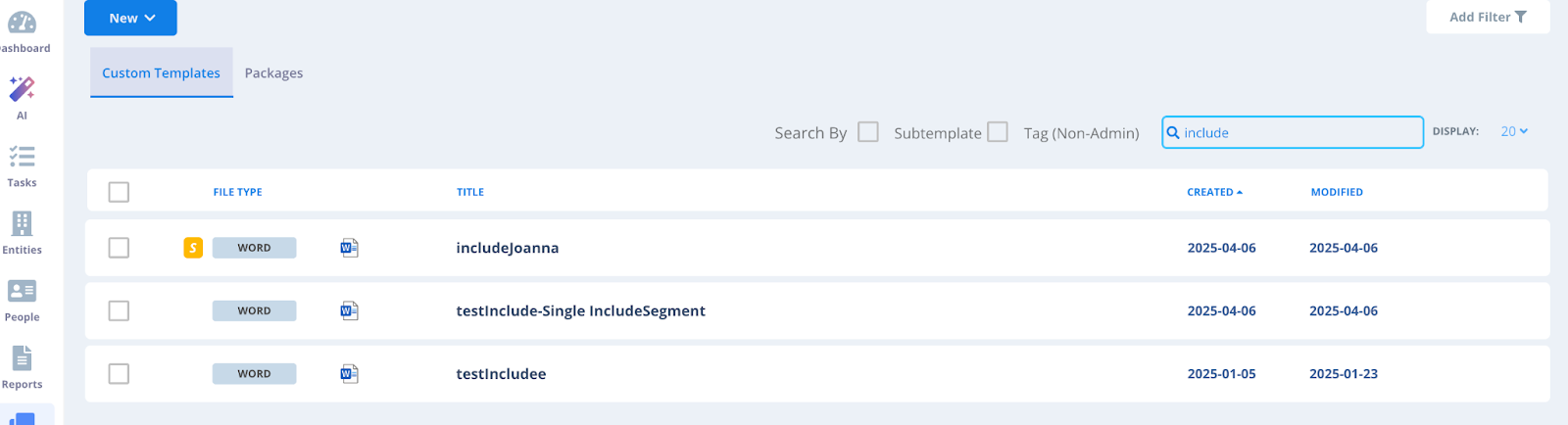Screen dimensions: 1568x425
Task: Expand the New button dropdown
Action: [x=130, y=18]
